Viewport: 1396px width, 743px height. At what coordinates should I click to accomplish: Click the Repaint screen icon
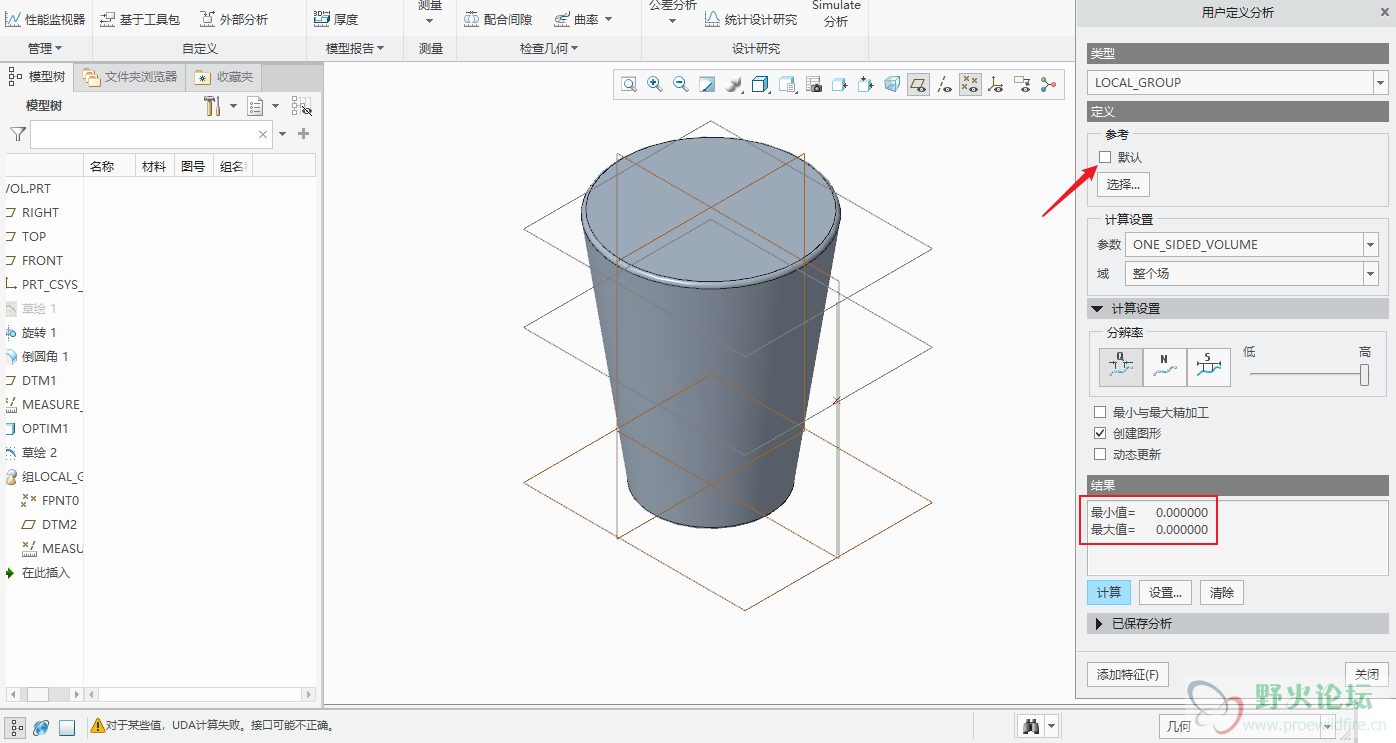(x=707, y=85)
